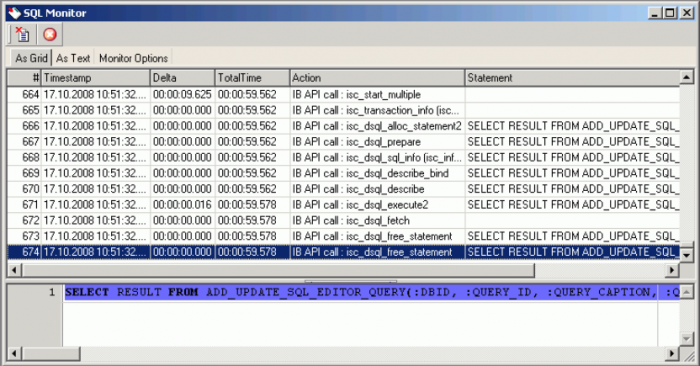Image resolution: width=700 pixels, height=366 pixels.
Task: Click the Delta column header
Action: pos(183,78)
